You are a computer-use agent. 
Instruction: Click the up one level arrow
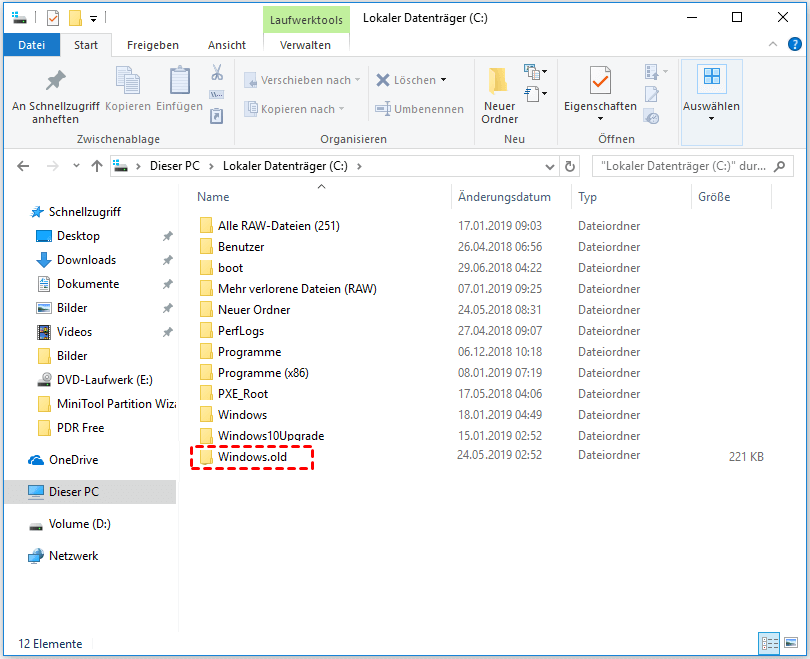click(97, 166)
